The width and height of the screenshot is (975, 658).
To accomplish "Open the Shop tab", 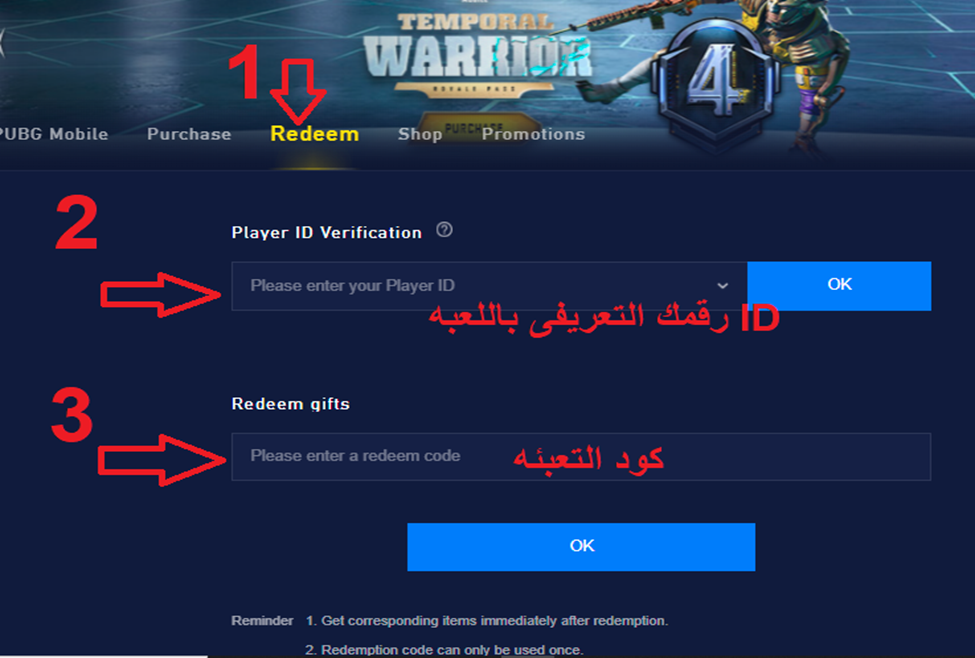I will (x=420, y=134).
